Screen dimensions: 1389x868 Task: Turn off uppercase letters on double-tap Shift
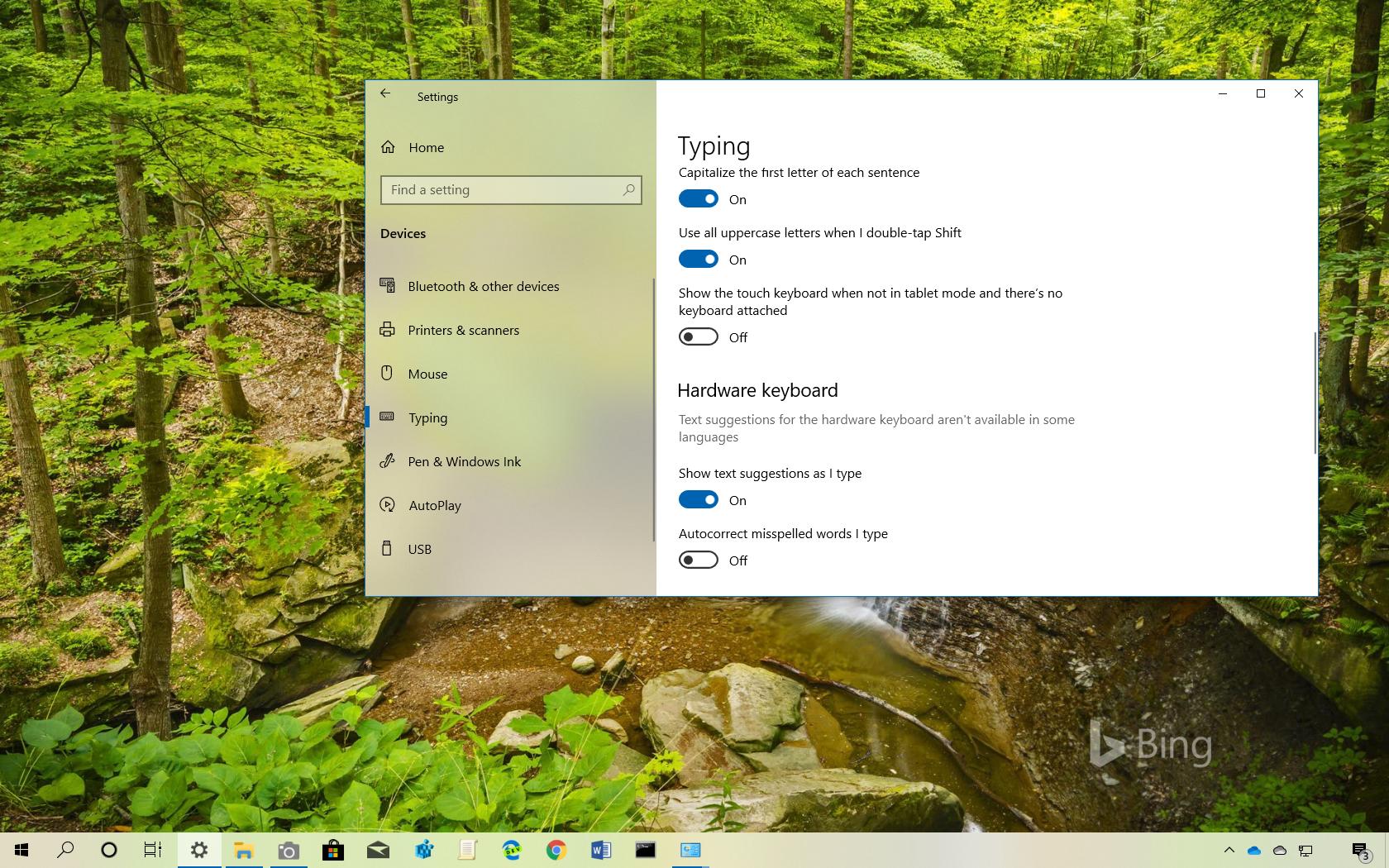pos(698,259)
